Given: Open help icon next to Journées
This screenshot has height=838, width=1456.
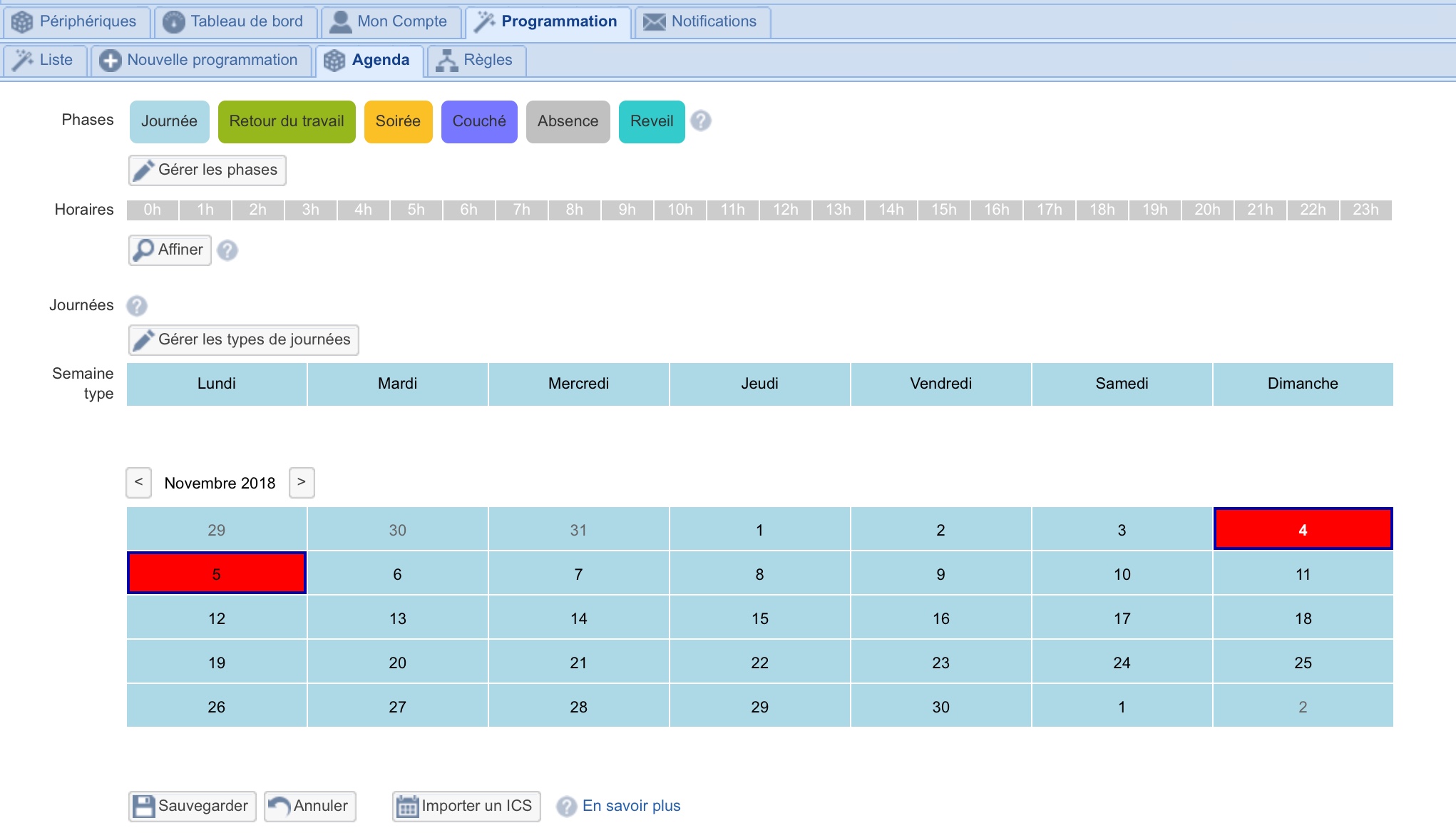Looking at the screenshot, I should pyautogui.click(x=137, y=306).
